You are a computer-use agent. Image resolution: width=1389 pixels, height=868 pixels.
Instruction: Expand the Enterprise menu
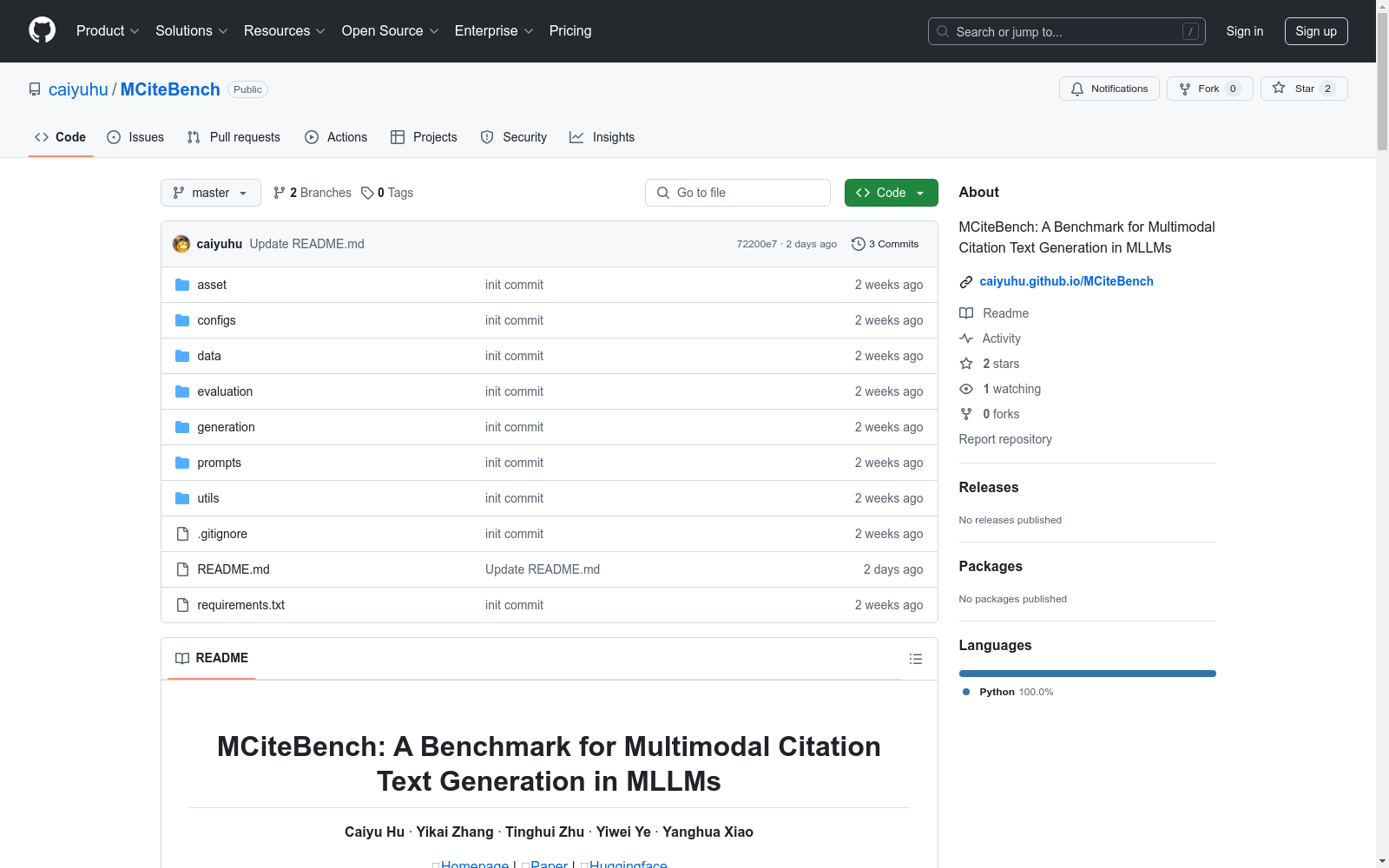(x=494, y=30)
